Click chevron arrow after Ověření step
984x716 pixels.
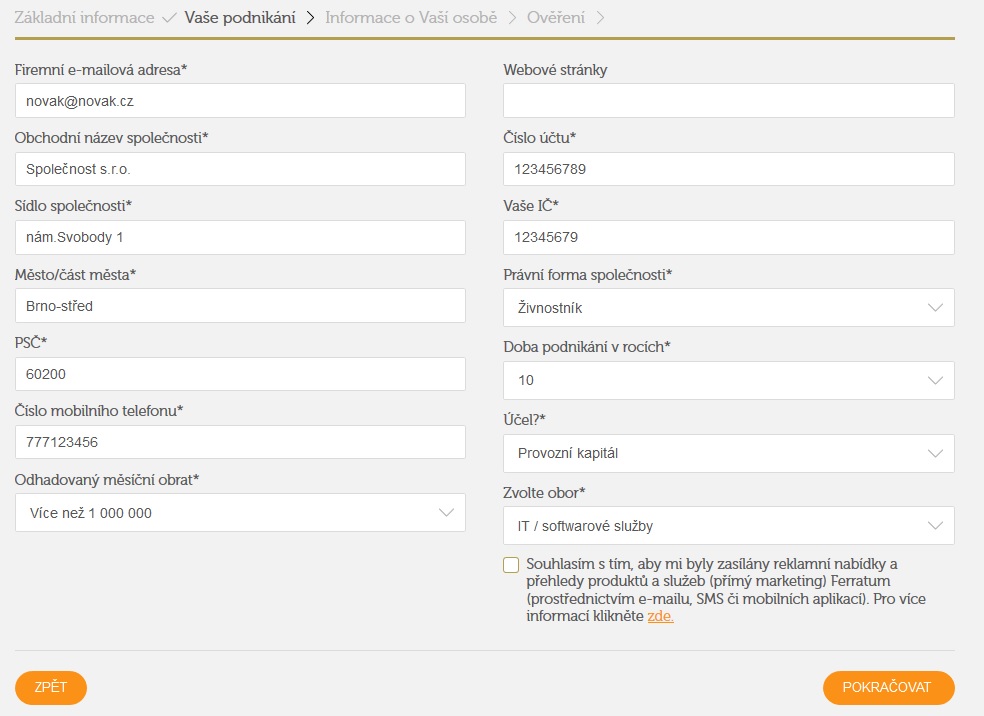click(600, 18)
